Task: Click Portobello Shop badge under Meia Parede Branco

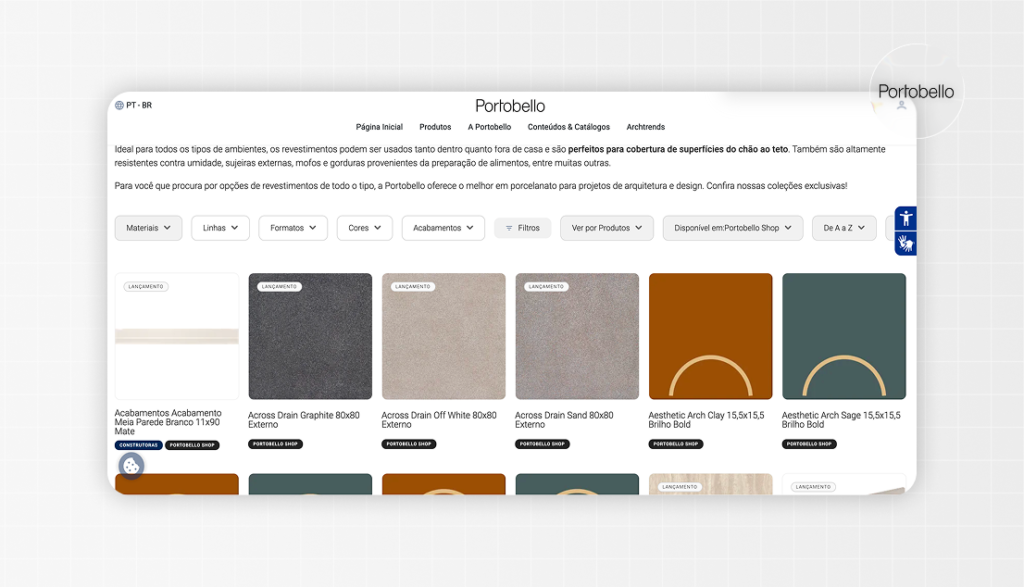Action: pos(192,445)
